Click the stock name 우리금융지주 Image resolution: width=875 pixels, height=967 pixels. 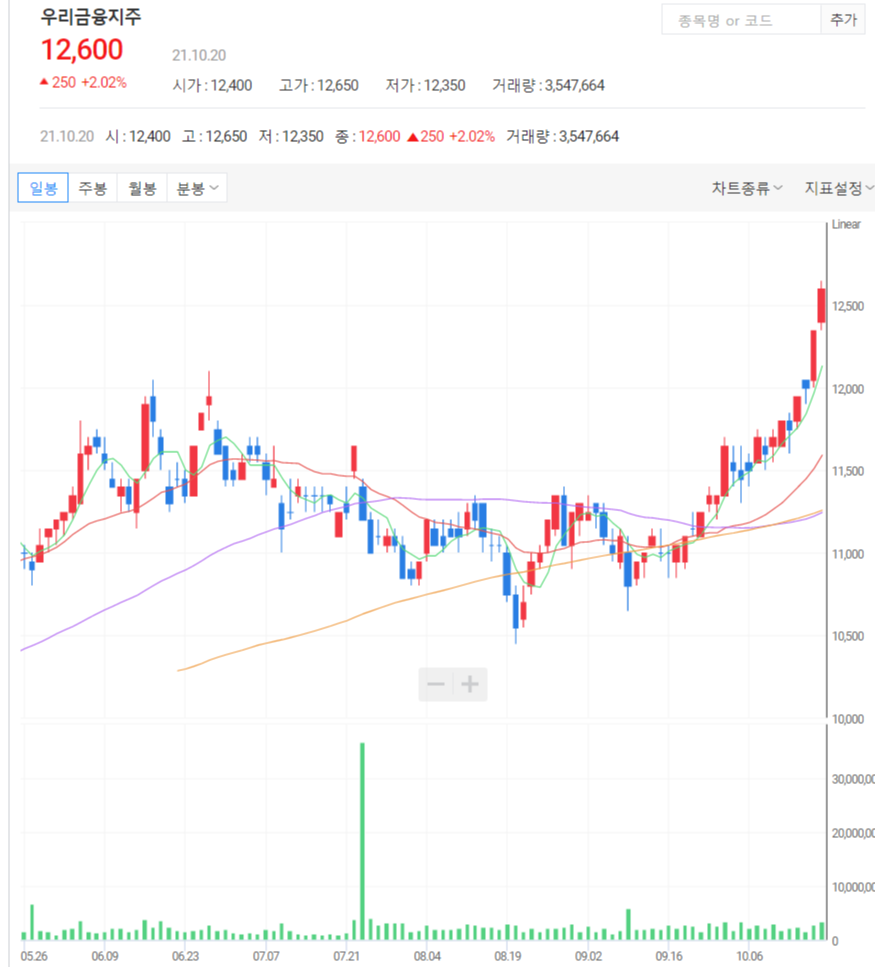tap(91, 16)
